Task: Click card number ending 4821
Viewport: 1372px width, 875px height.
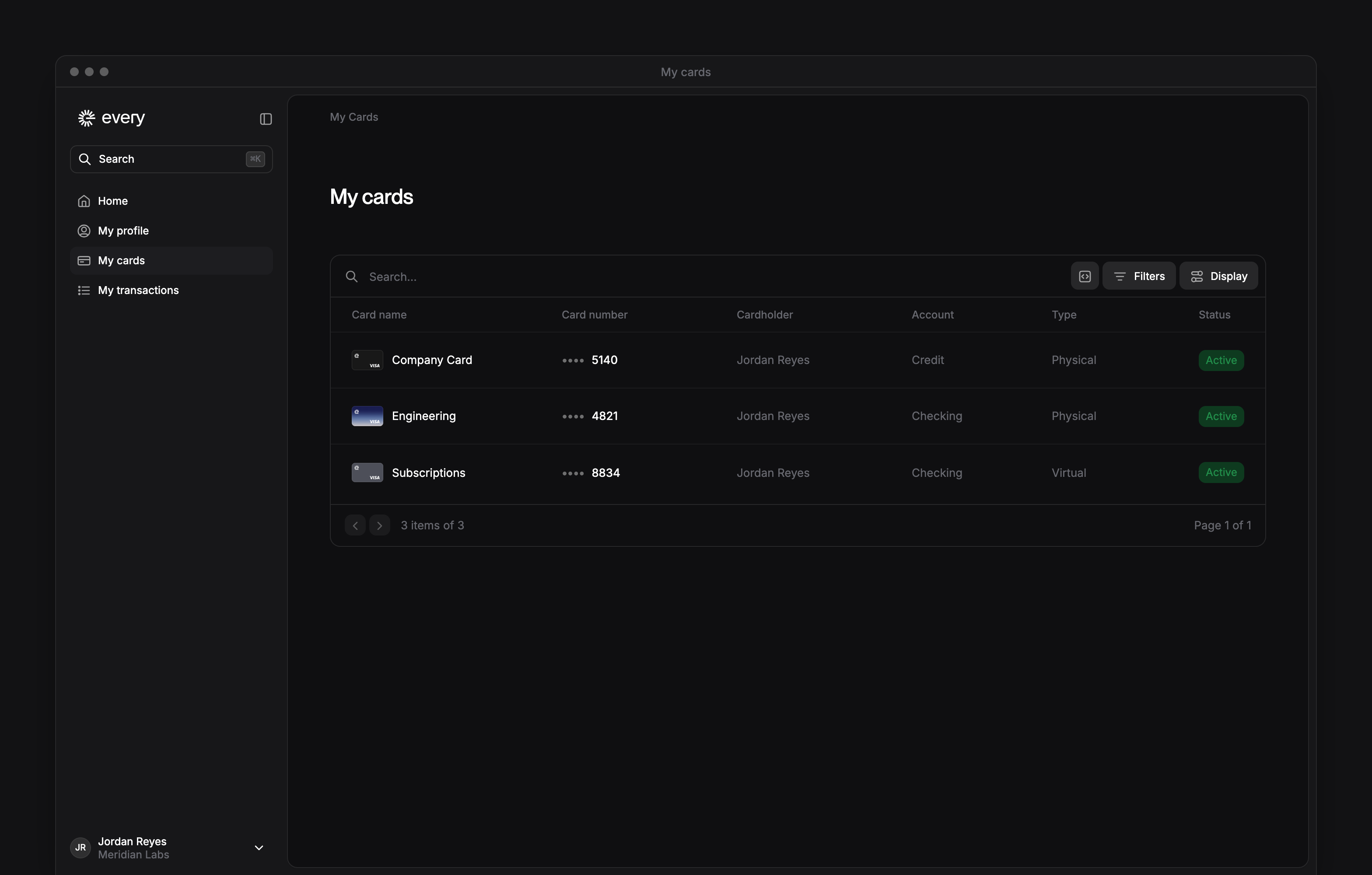Action: pos(590,416)
